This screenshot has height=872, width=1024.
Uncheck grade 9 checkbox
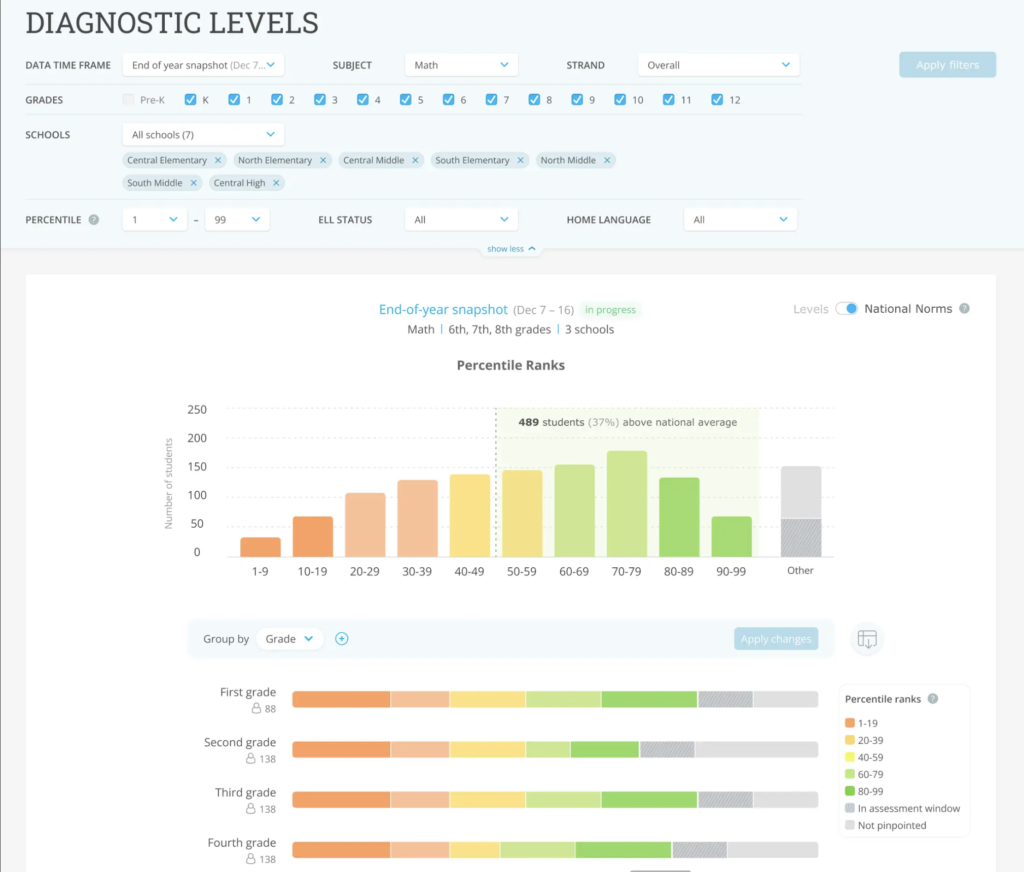(x=577, y=99)
